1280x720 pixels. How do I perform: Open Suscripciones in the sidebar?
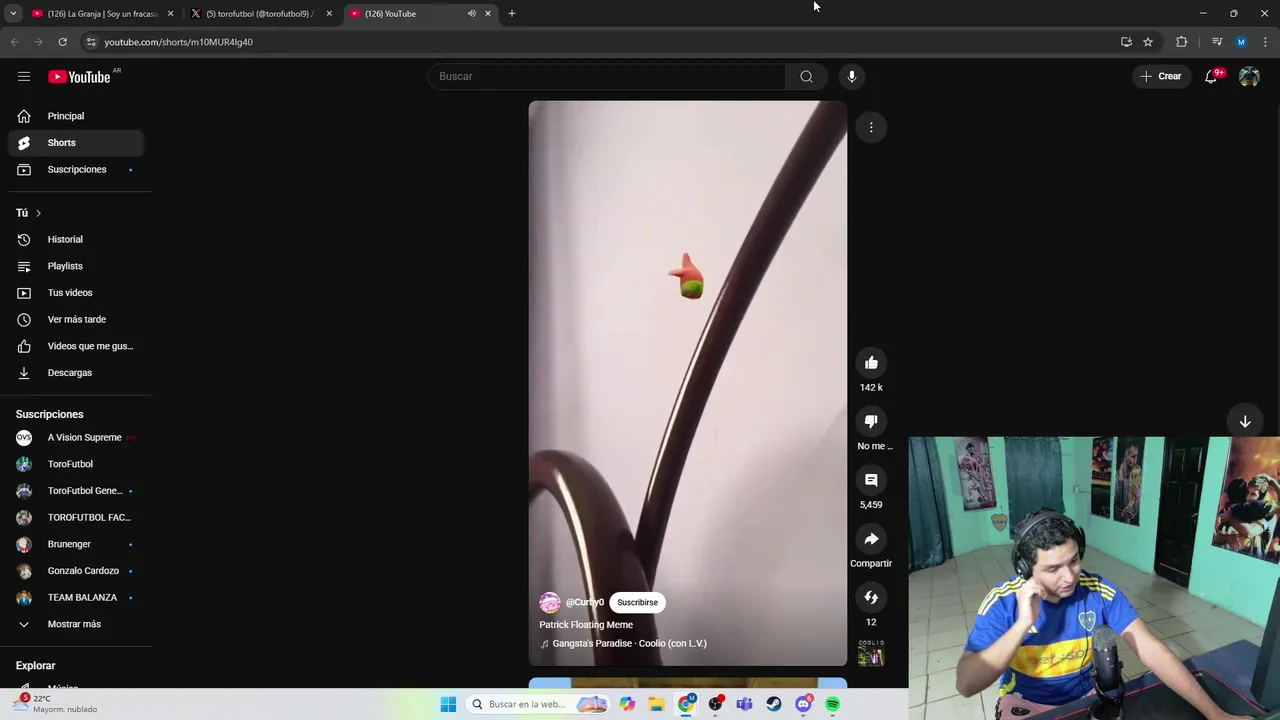click(76, 169)
